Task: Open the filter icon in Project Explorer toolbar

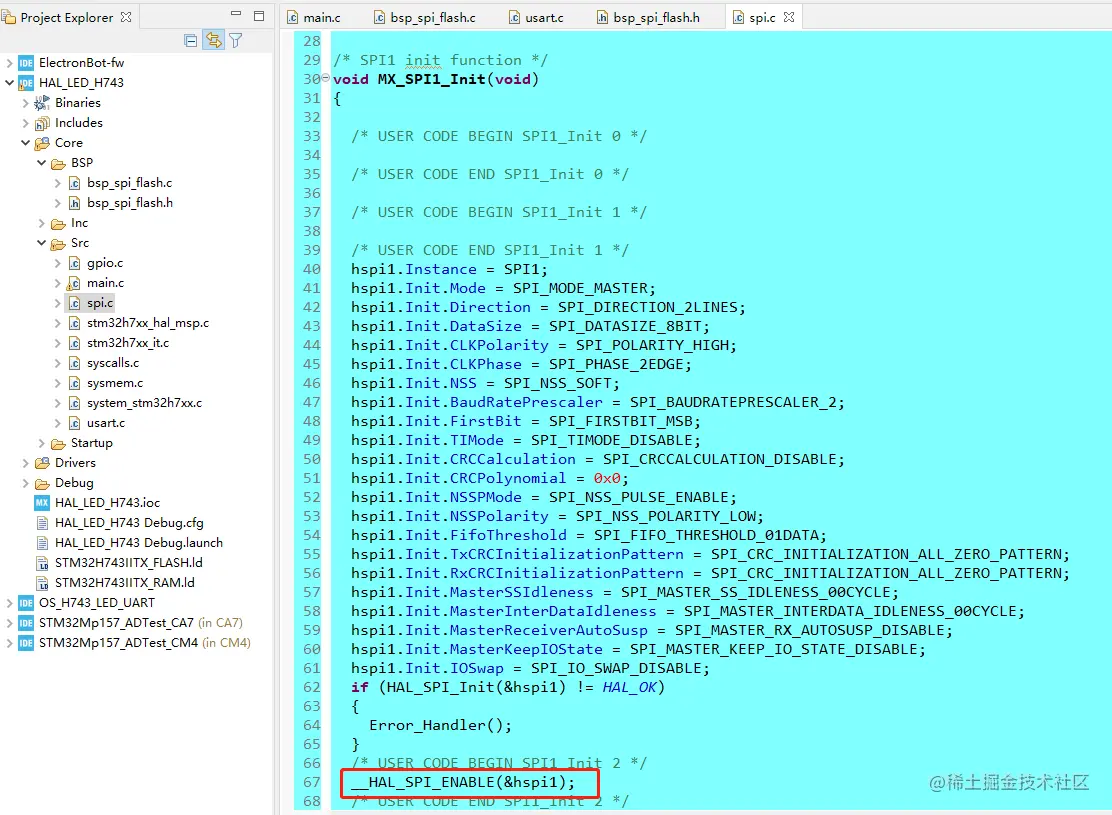Action: (235, 40)
